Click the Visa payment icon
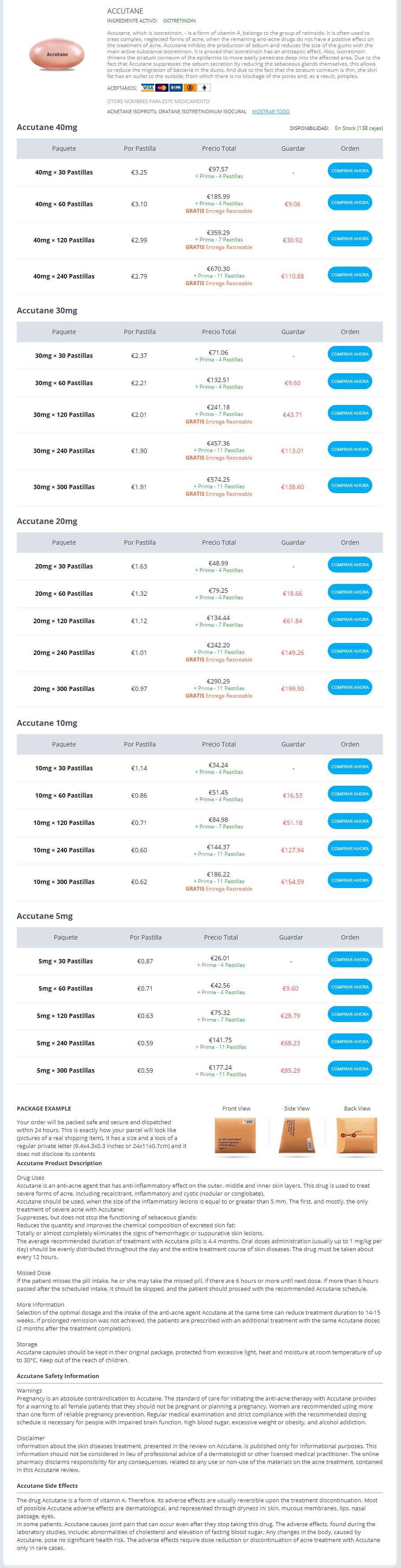Screen dimensions: 401x1568 point(147,88)
